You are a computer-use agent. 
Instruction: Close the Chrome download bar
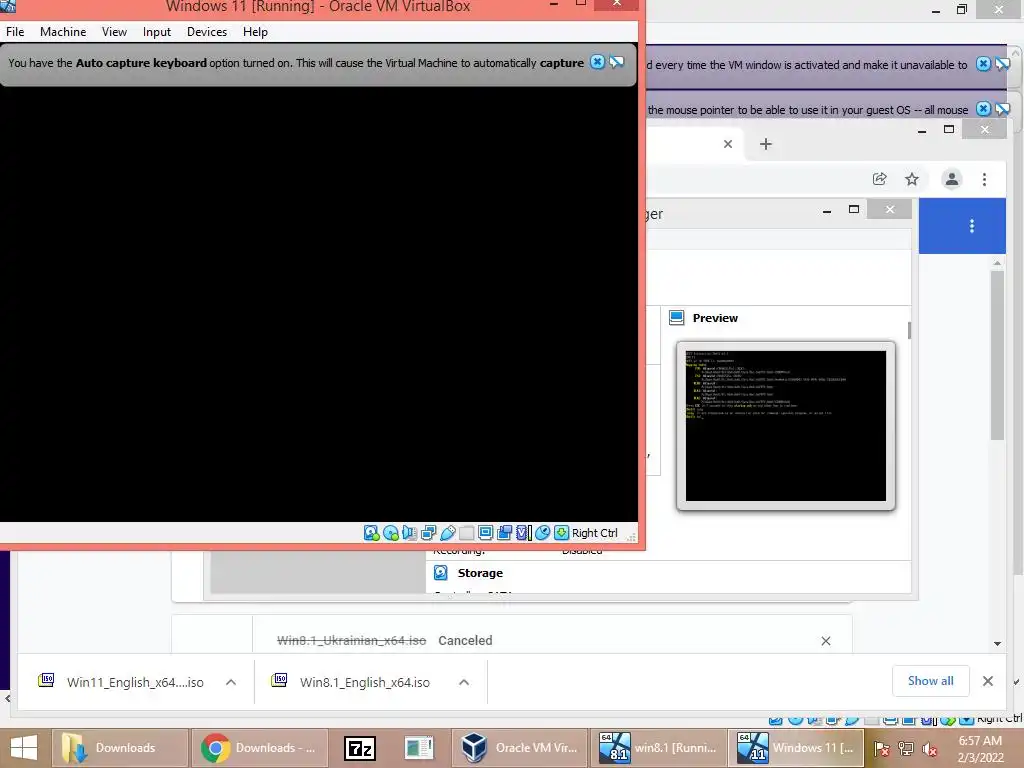(987, 681)
